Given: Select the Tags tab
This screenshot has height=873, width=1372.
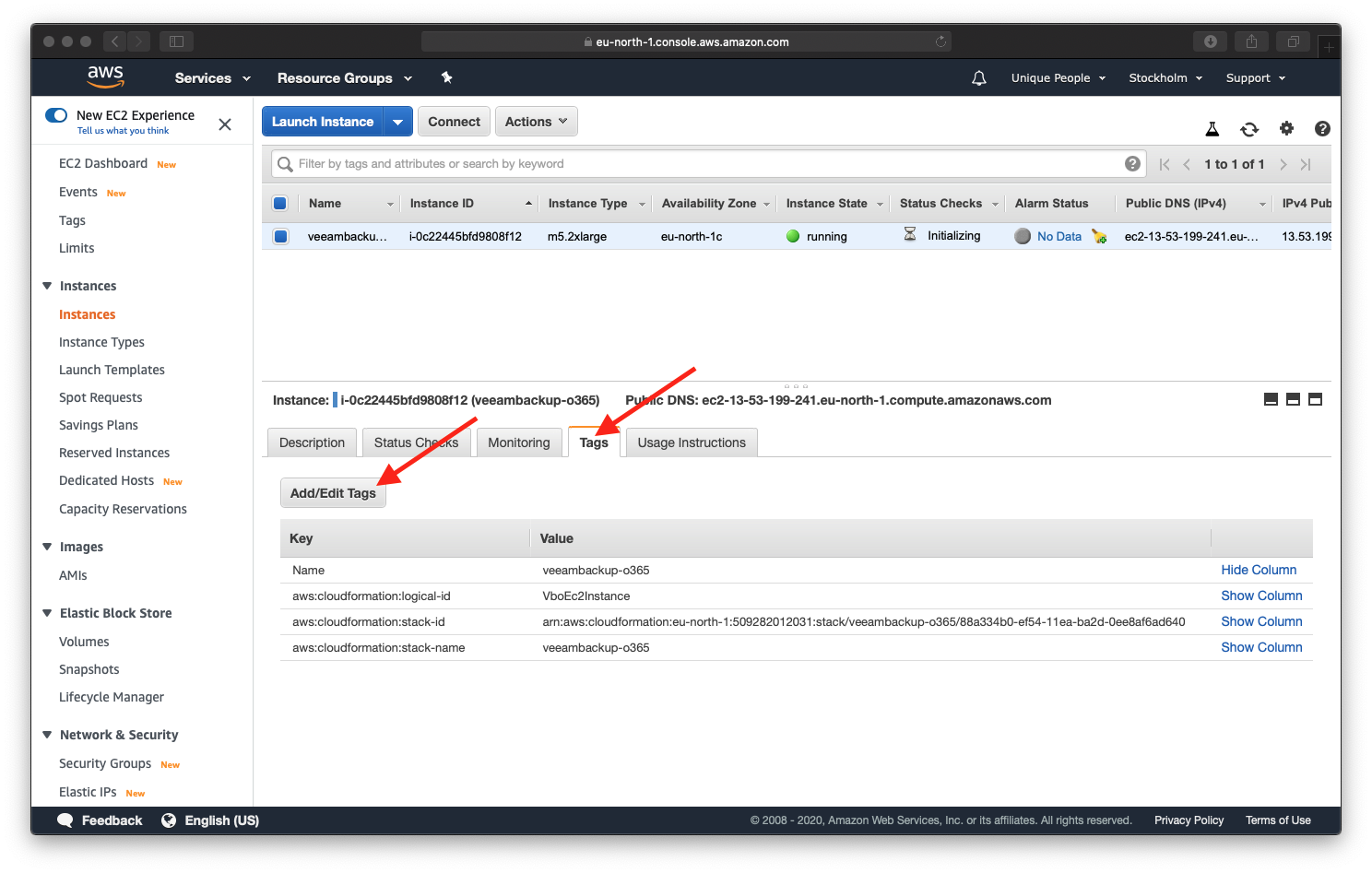Looking at the screenshot, I should tap(594, 442).
